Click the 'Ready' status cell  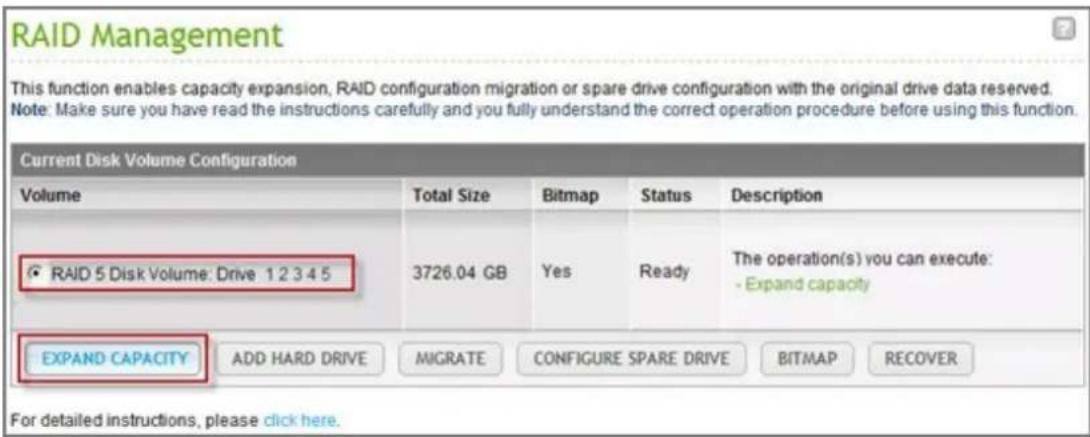[x=664, y=273]
